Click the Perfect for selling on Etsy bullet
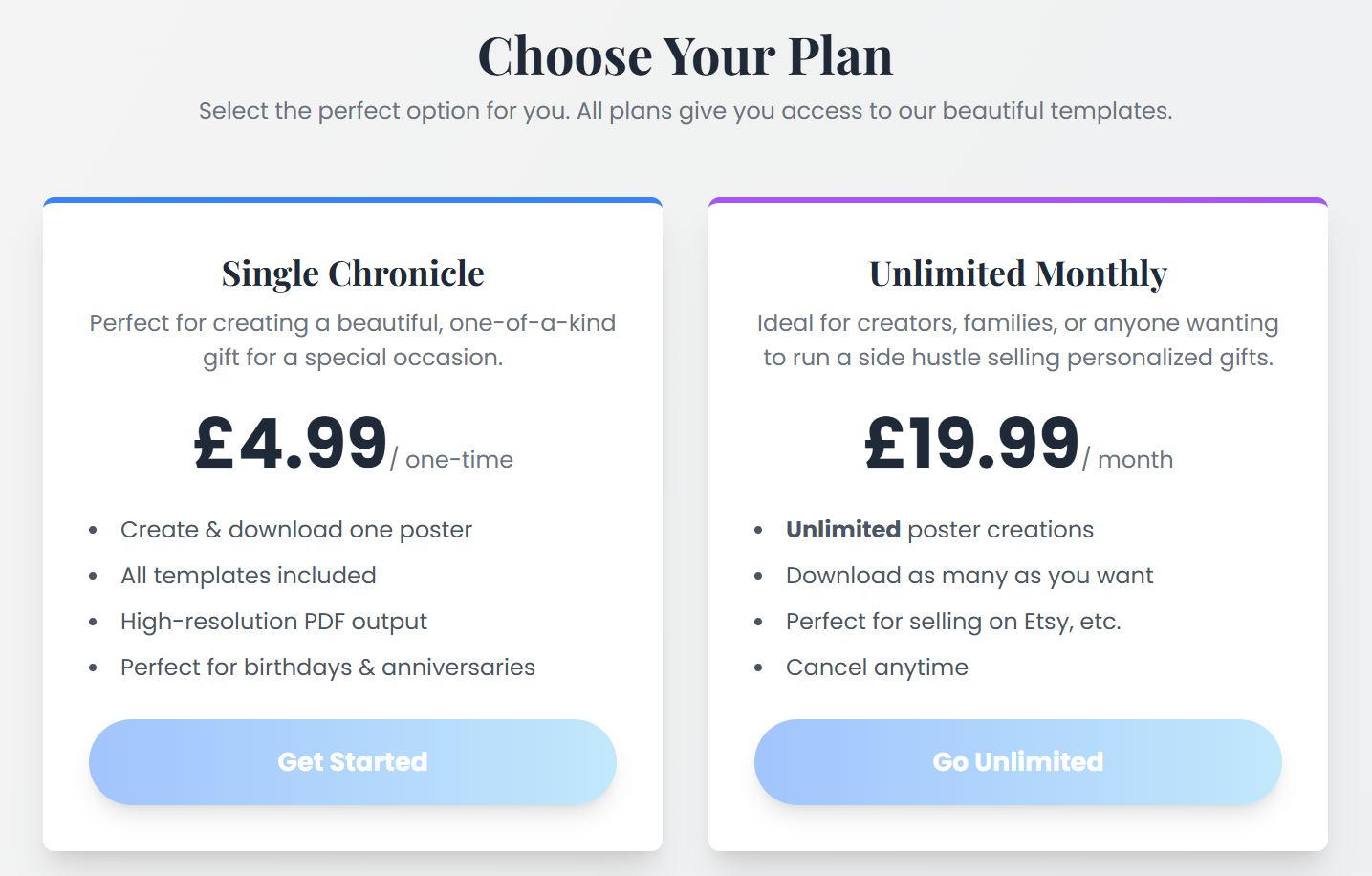 tap(954, 621)
